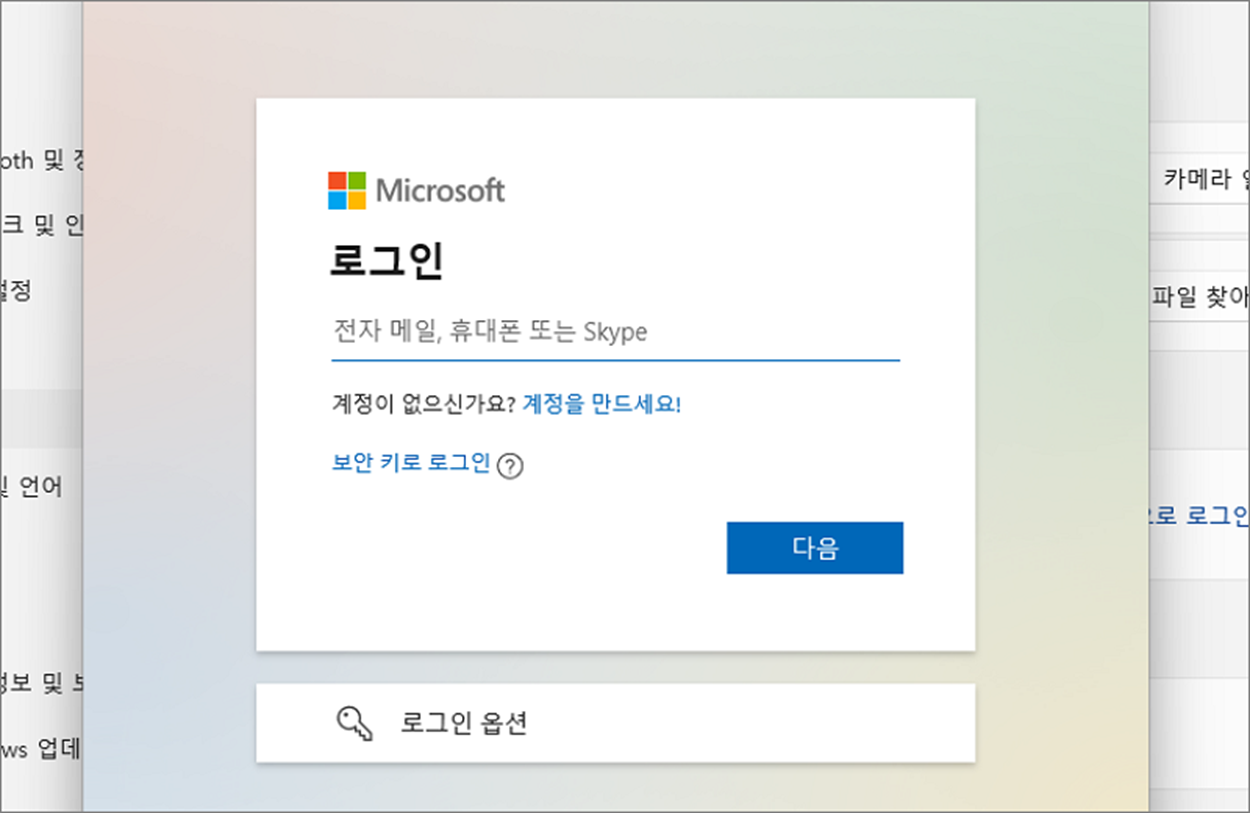The width and height of the screenshot is (1250, 813).
Task: Click '파일 찾아' button in the background Settings window
Action: tap(1200, 297)
